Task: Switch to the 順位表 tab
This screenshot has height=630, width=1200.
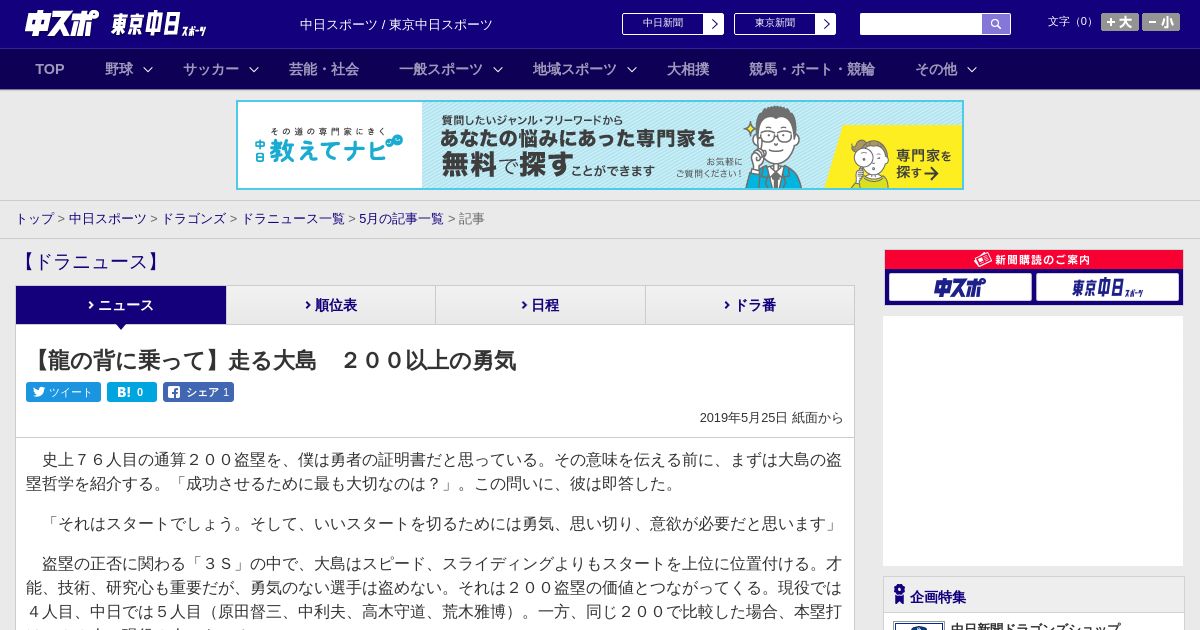Action: 331,305
